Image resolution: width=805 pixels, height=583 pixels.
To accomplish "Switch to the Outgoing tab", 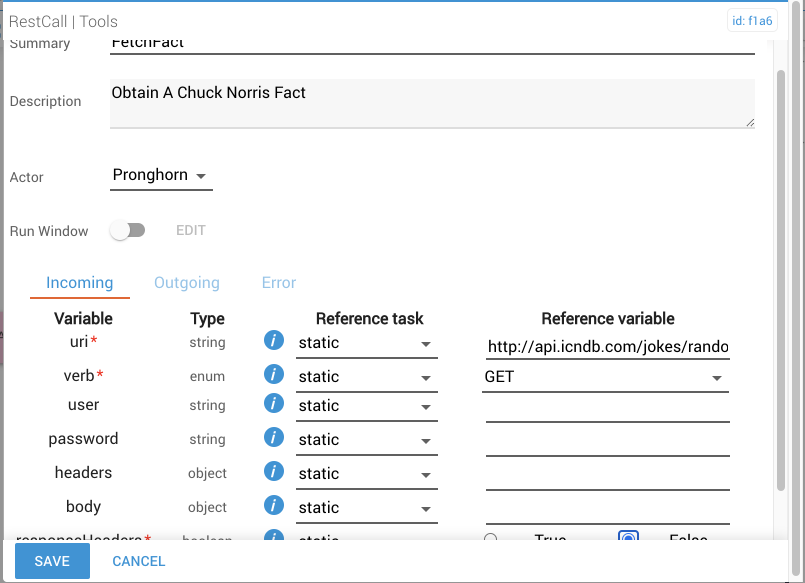I will click(187, 283).
